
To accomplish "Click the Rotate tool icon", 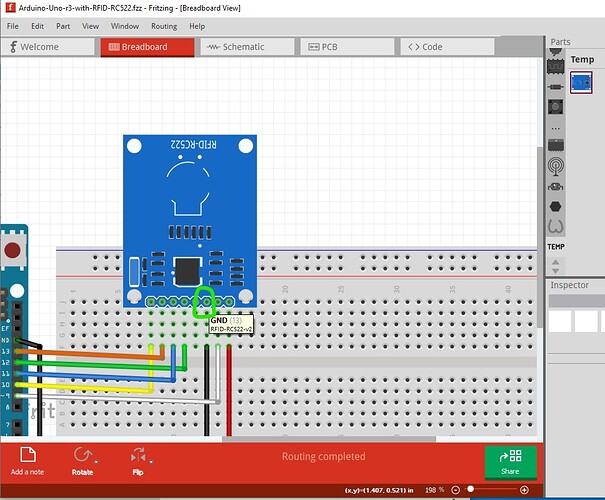I will [x=83, y=455].
